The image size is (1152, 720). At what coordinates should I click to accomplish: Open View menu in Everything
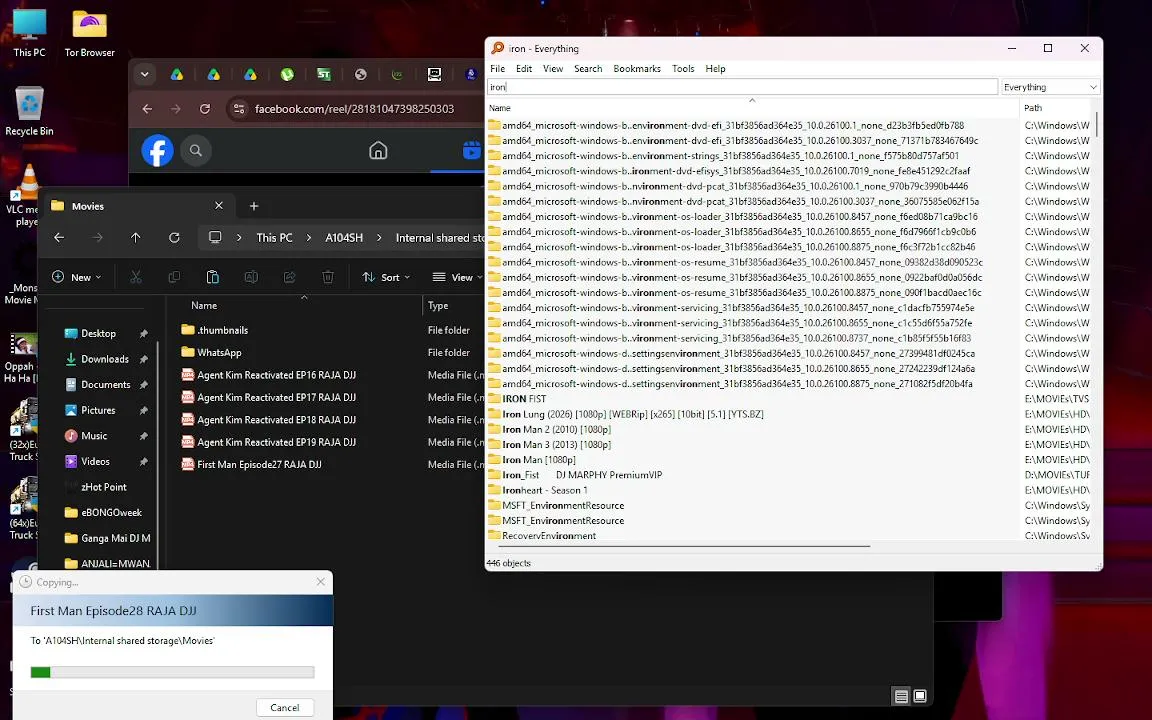click(553, 68)
